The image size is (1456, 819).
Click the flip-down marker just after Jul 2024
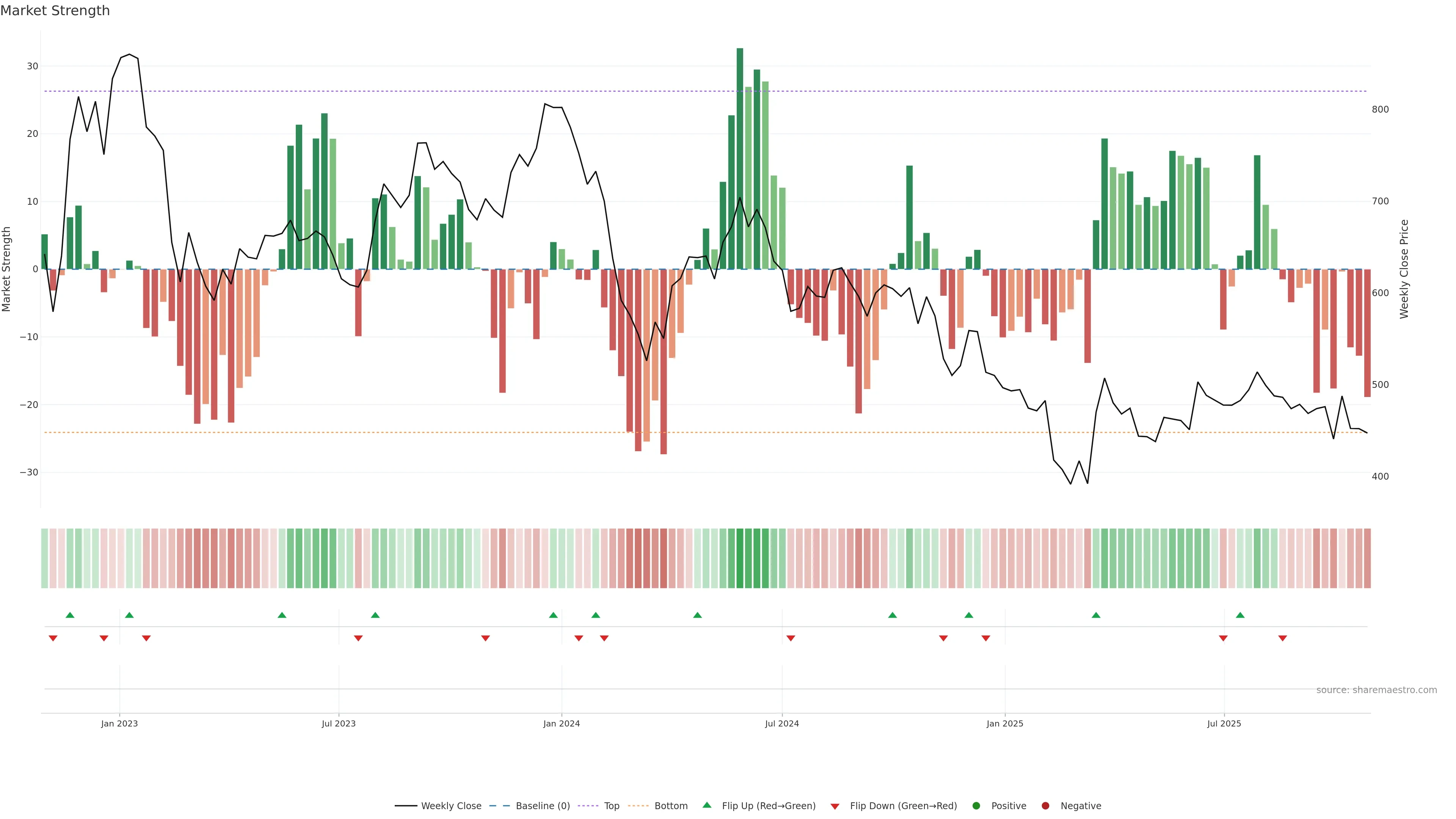[x=791, y=638]
